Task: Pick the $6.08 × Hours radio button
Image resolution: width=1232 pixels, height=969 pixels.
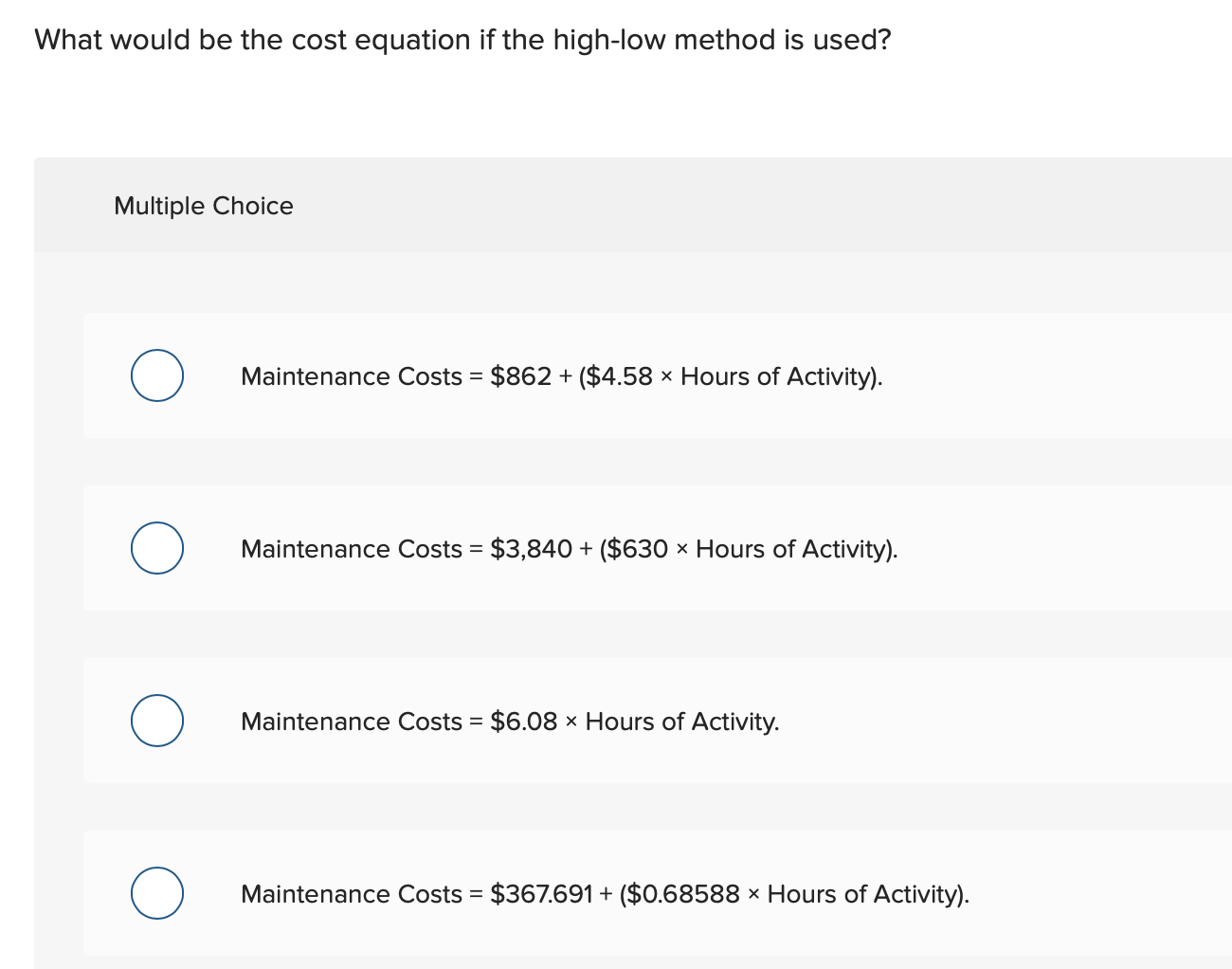Action: tap(157, 721)
